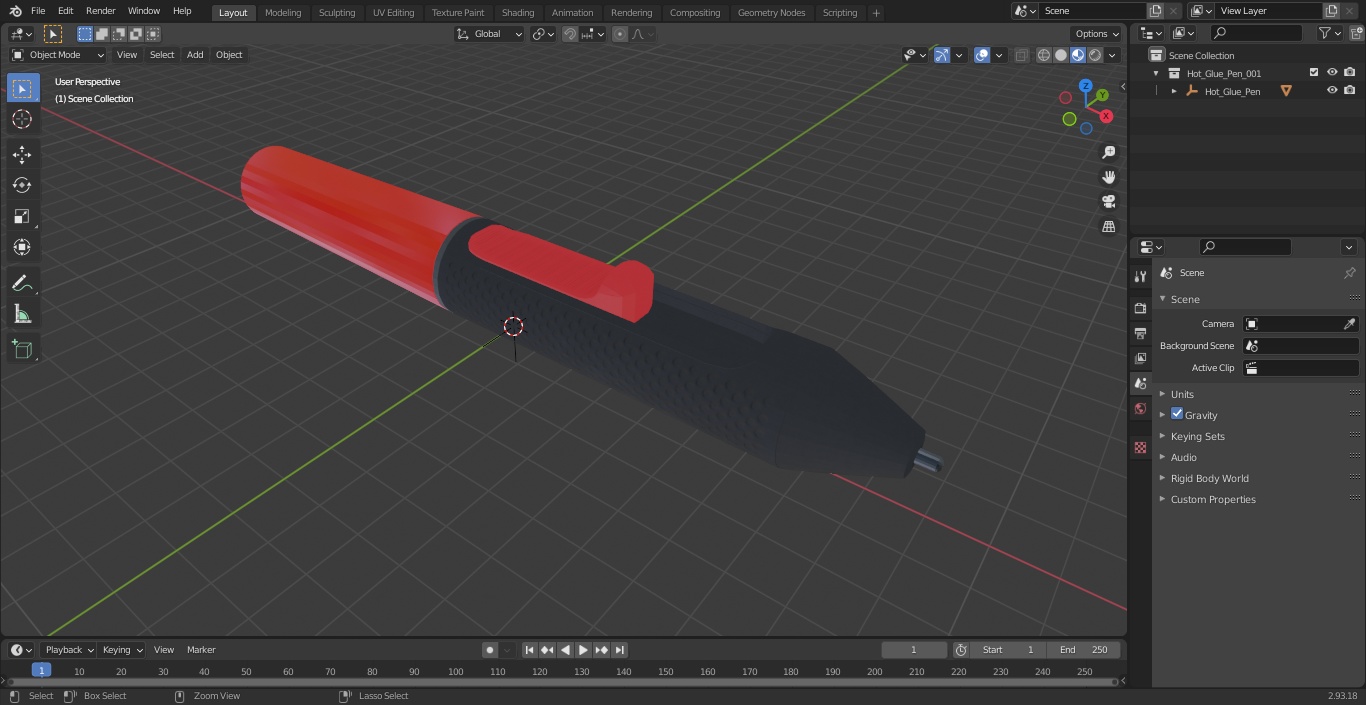Open the Add menu in viewport header
The width and height of the screenshot is (1366, 705).
[195, 55]
